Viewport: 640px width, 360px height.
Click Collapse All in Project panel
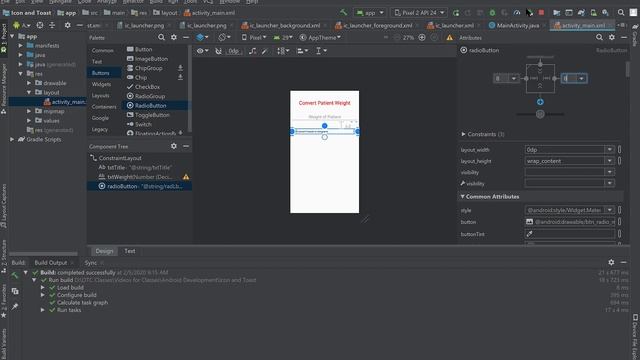point(52,25)
